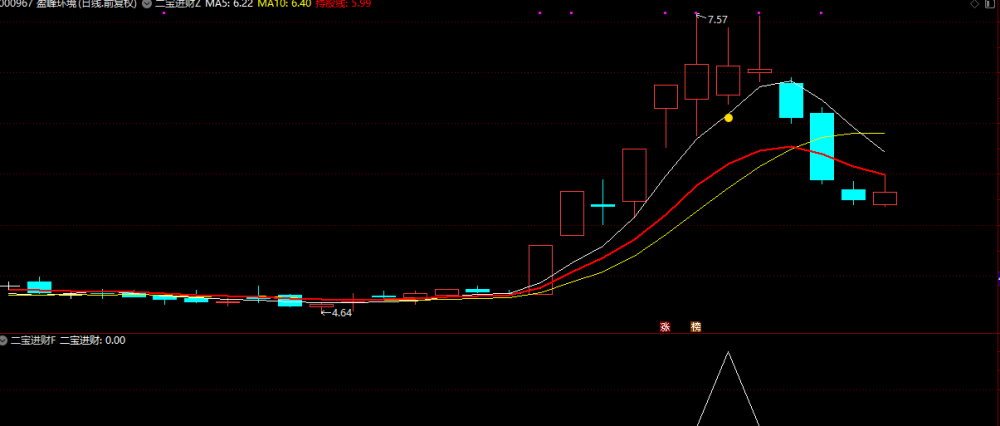1000x426 pixels.
Task: Click the 二宝进财Z indicator name label
Action: click(178, 4)
